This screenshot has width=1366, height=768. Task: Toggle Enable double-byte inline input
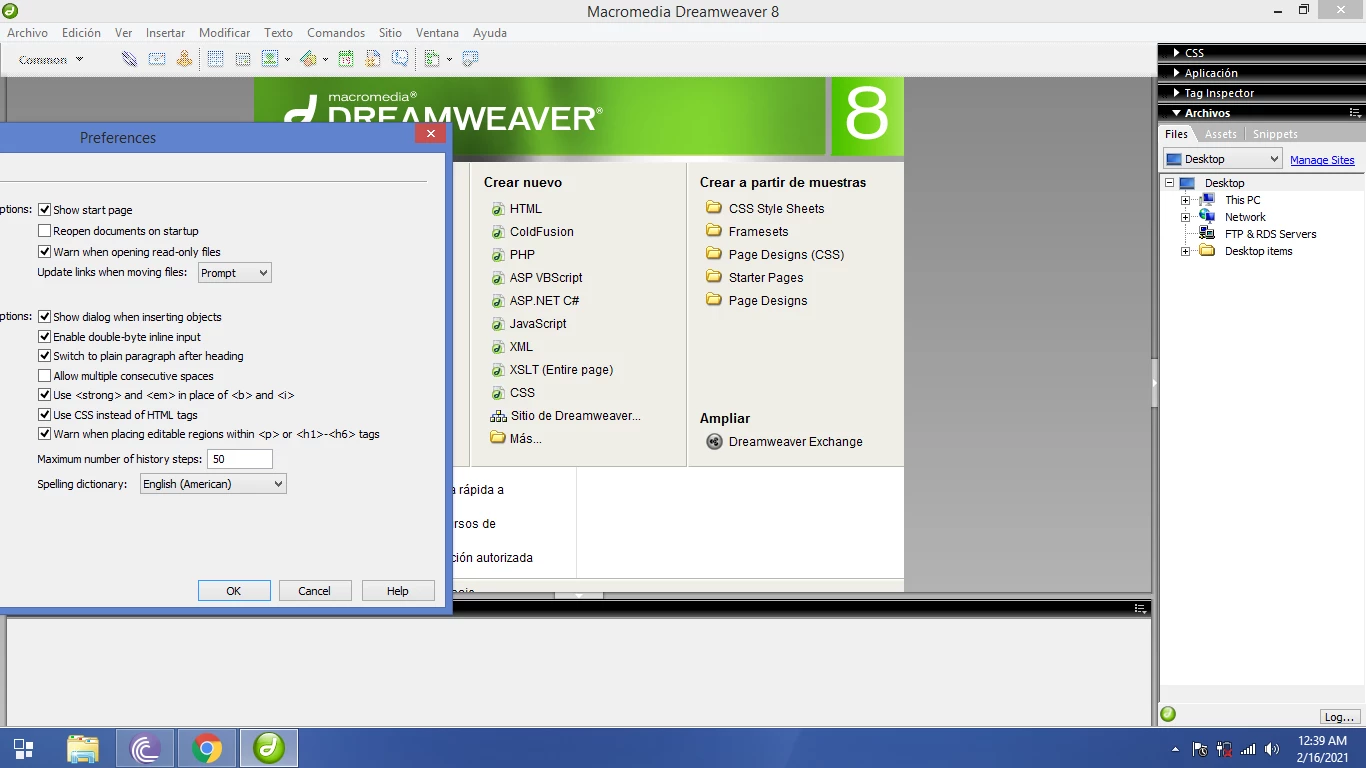click(x=44, y=337)
